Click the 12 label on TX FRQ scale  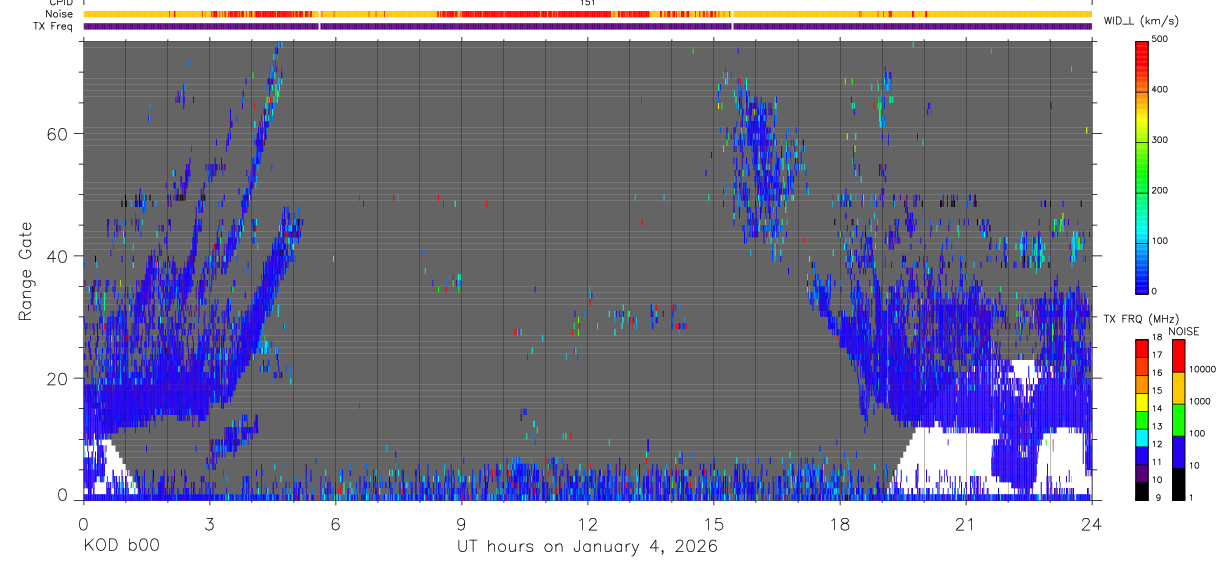coord(1157,444)
